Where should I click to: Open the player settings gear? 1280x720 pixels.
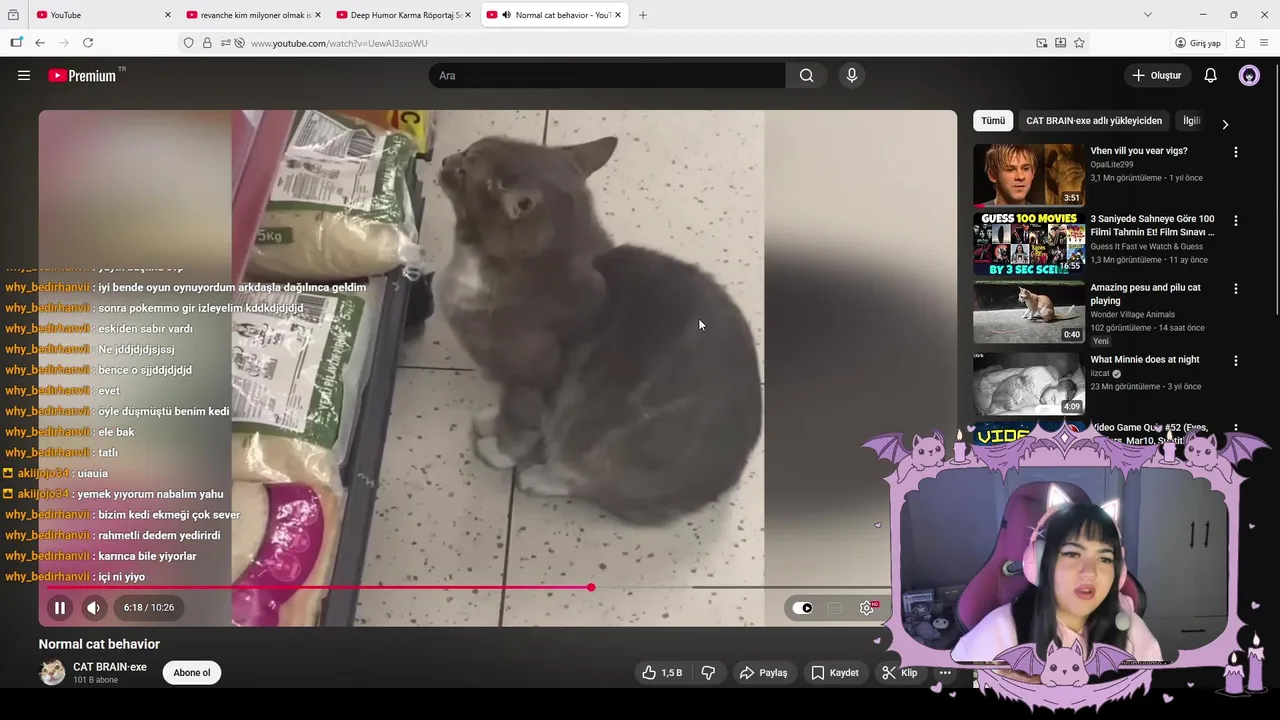(867, 607)
